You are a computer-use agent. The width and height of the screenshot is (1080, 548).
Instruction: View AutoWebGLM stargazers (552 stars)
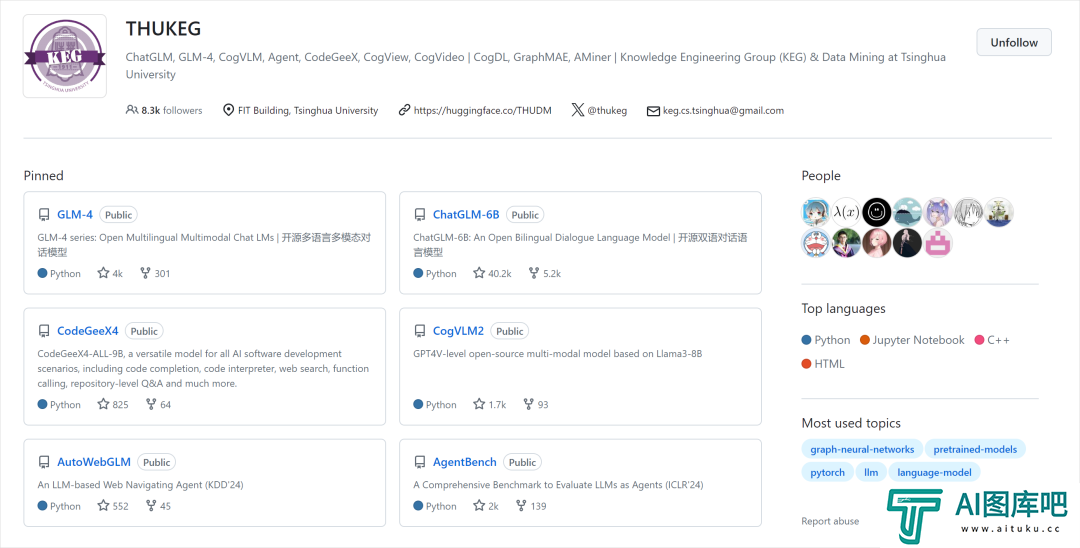(113, 506)
